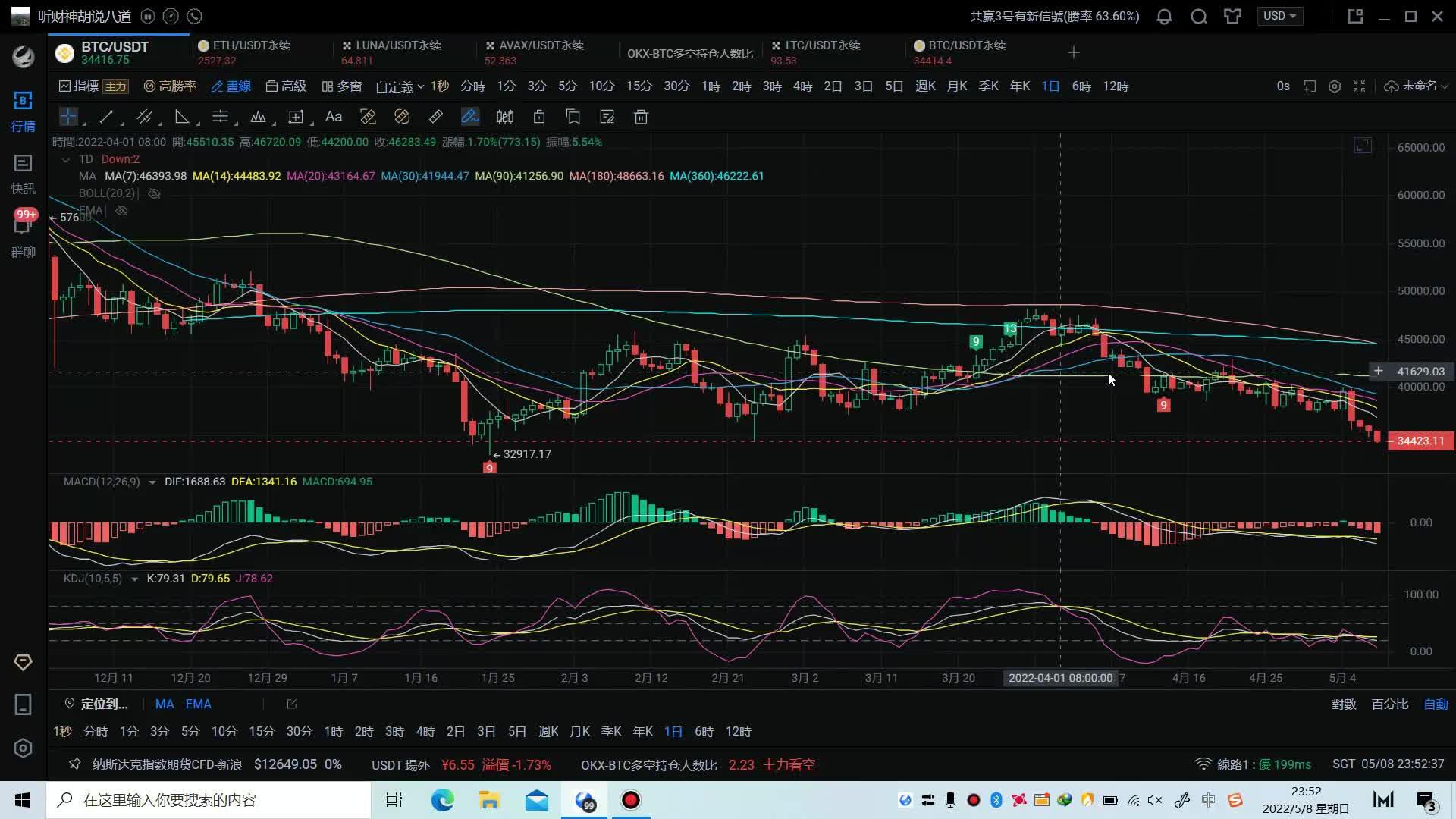Select the wave pattern drawing tool
Image resolution: width=1456 pixels, height=819 pixels.
click(258, 117)
